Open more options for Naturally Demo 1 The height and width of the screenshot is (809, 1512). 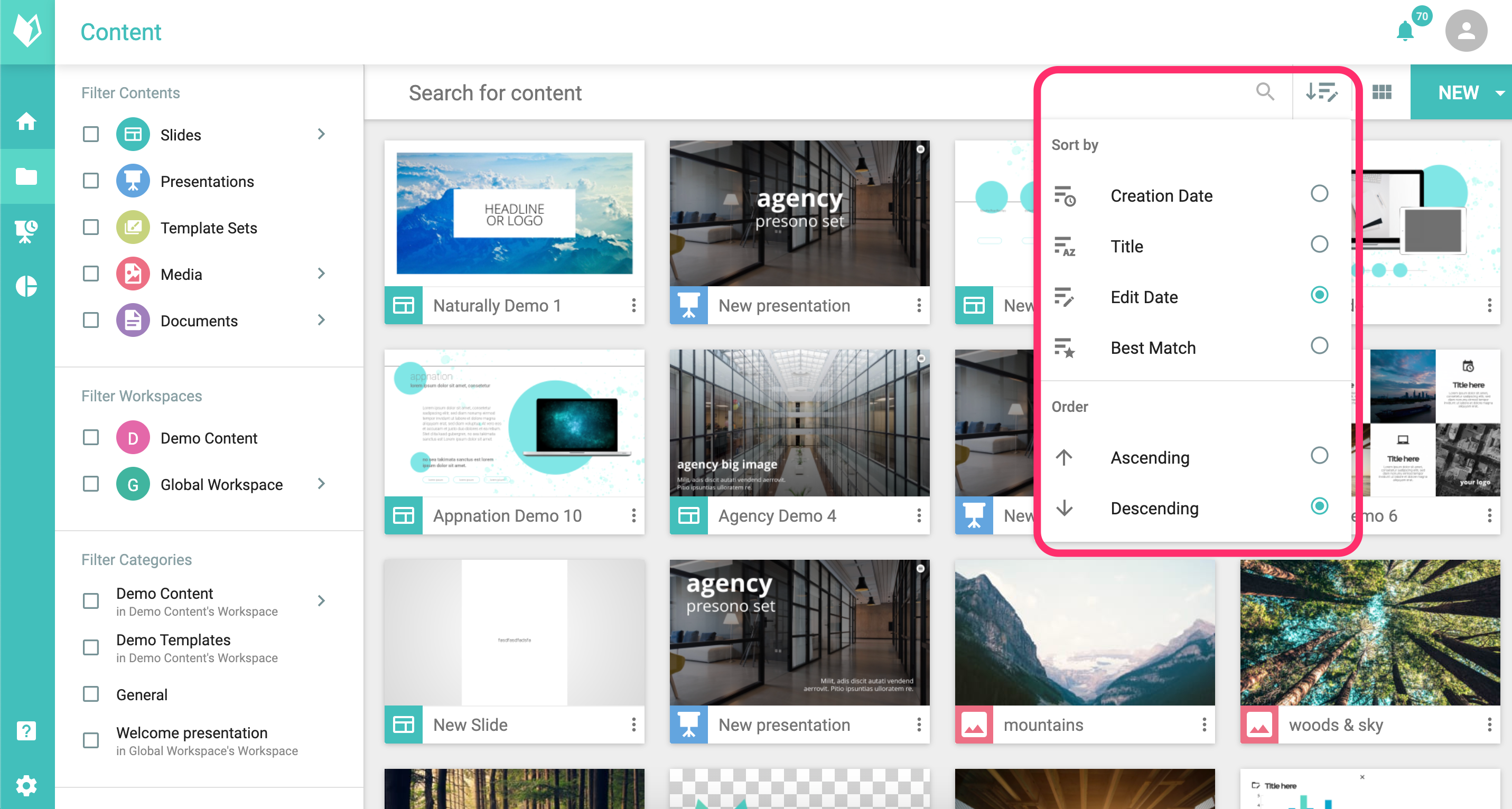(634, 305)
